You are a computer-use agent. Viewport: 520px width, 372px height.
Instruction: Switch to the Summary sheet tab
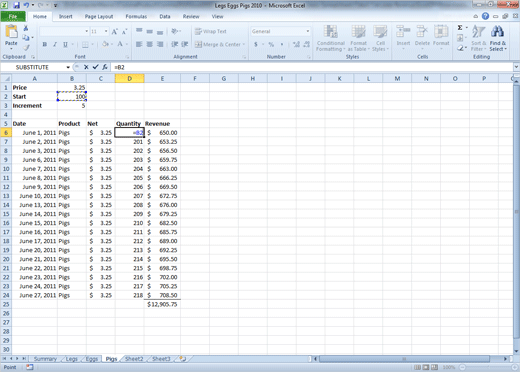(45, 359)
